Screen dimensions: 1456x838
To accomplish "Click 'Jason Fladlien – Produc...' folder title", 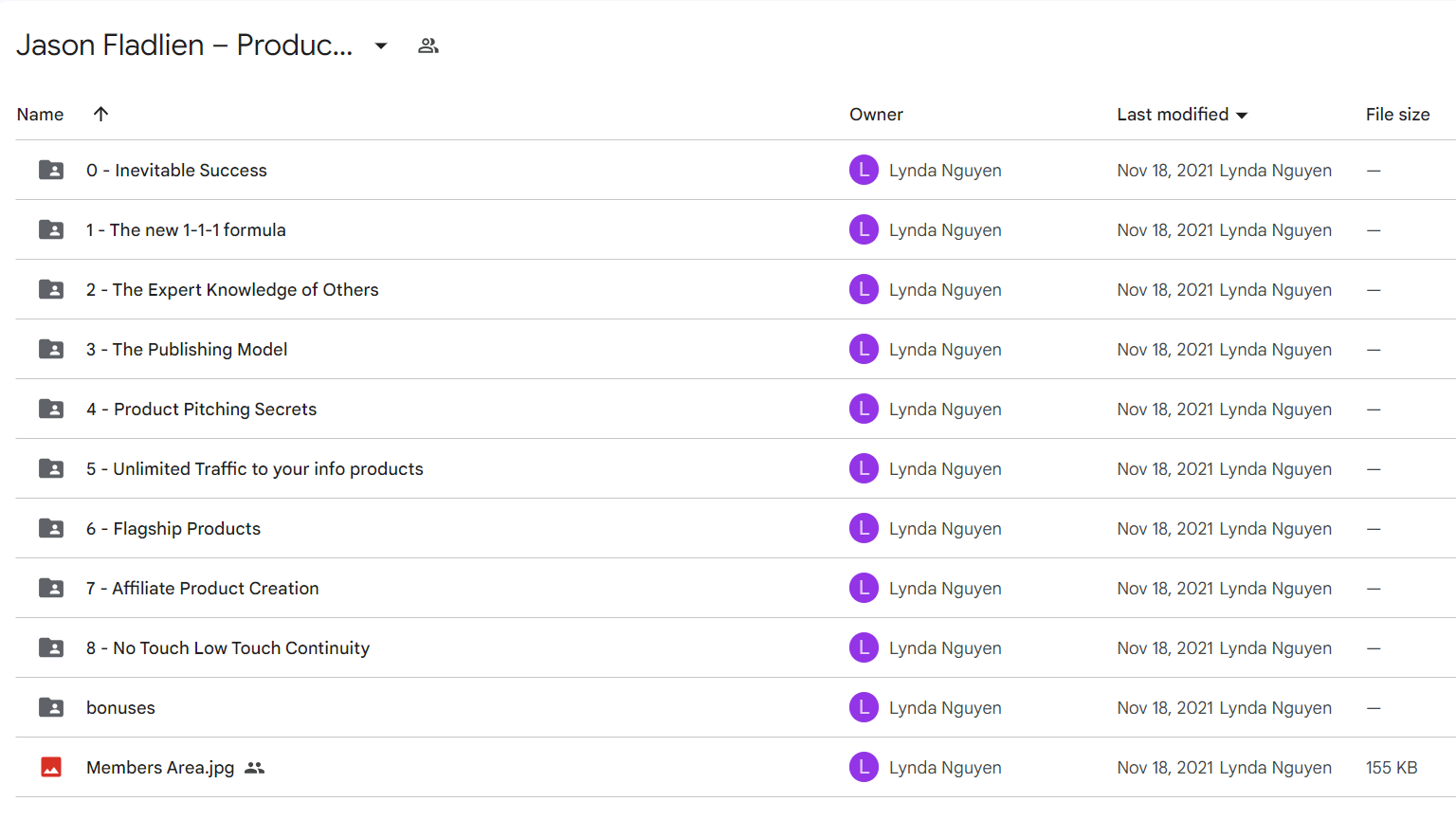I will tap(184, 46).
